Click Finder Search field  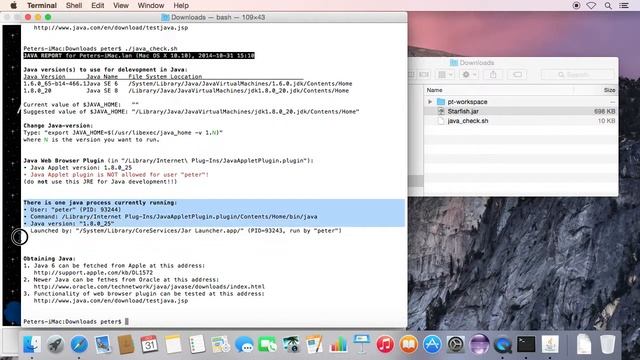[x=577, y=75]
